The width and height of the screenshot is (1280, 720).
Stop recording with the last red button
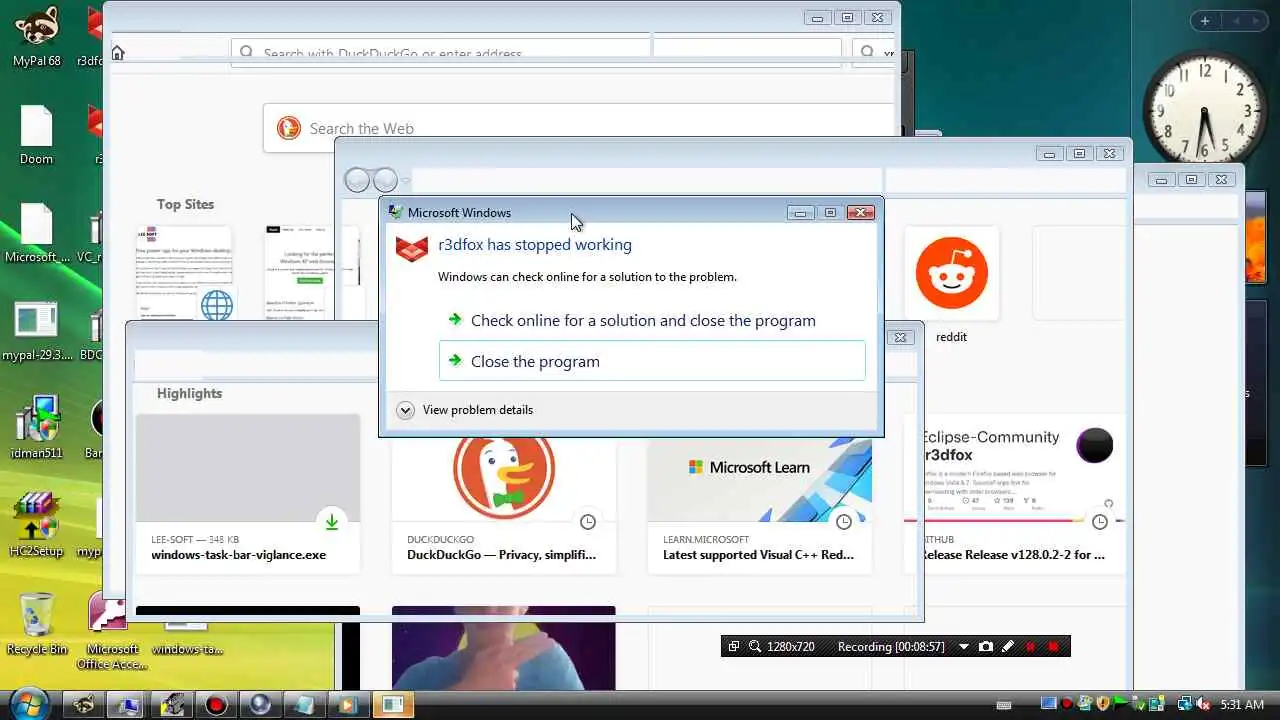(1053, 647)
